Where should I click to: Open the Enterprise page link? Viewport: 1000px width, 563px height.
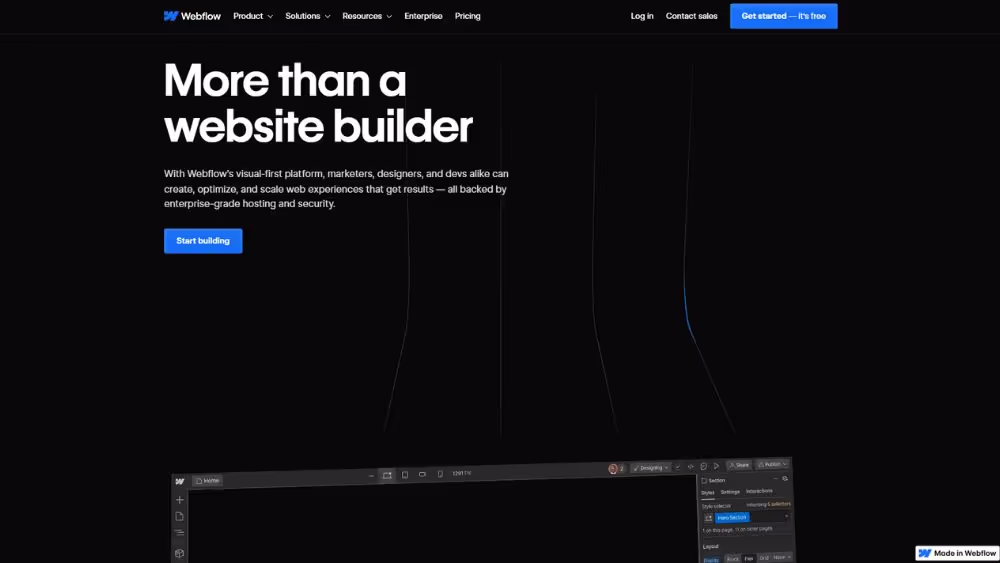423,16
